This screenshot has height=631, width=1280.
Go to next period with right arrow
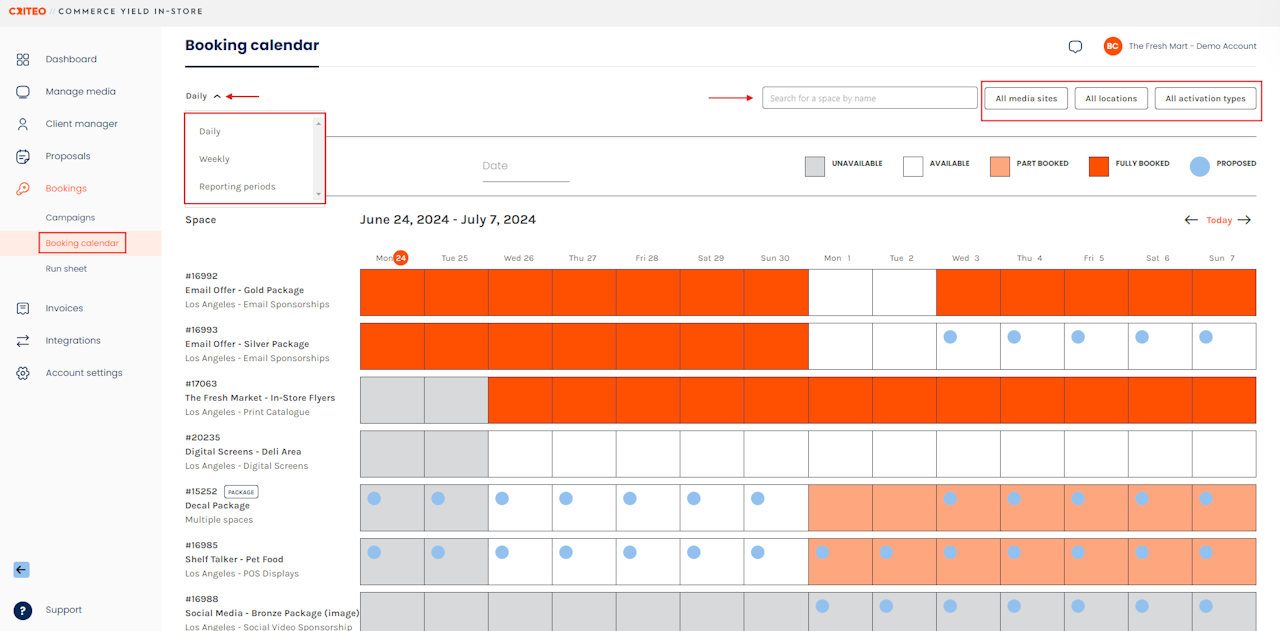[x=1244, y=220]
